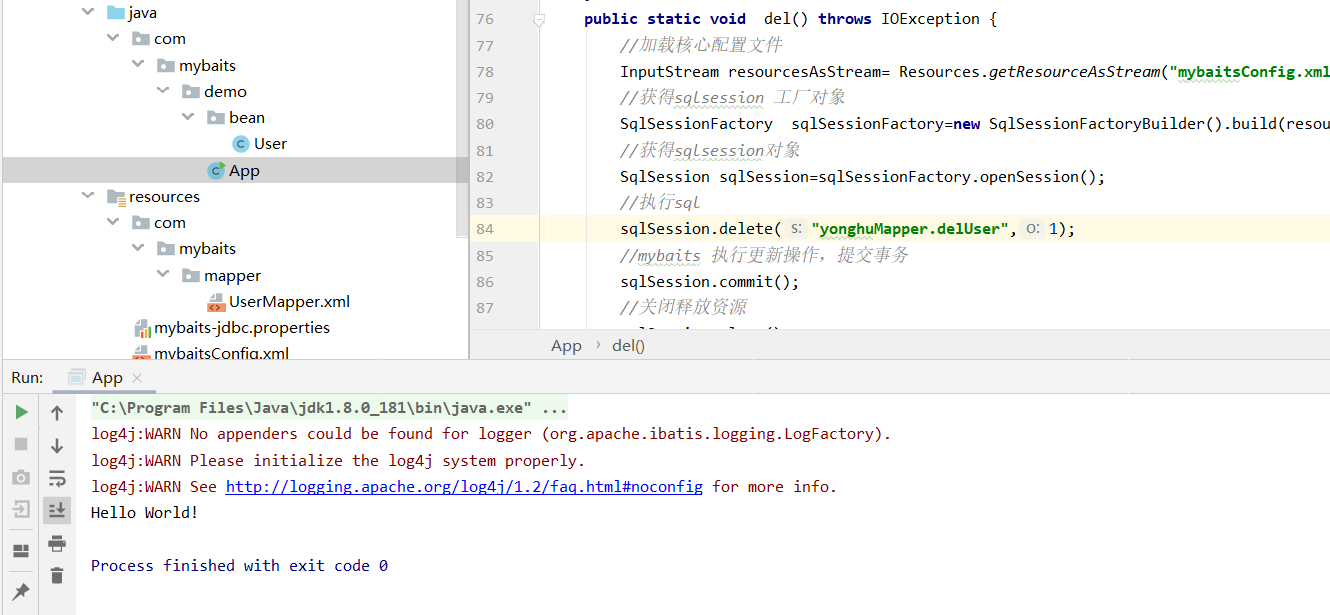Collapse the bean package node
The height and width of the screenshot is (615, 1330).
(x=187, y=117)
